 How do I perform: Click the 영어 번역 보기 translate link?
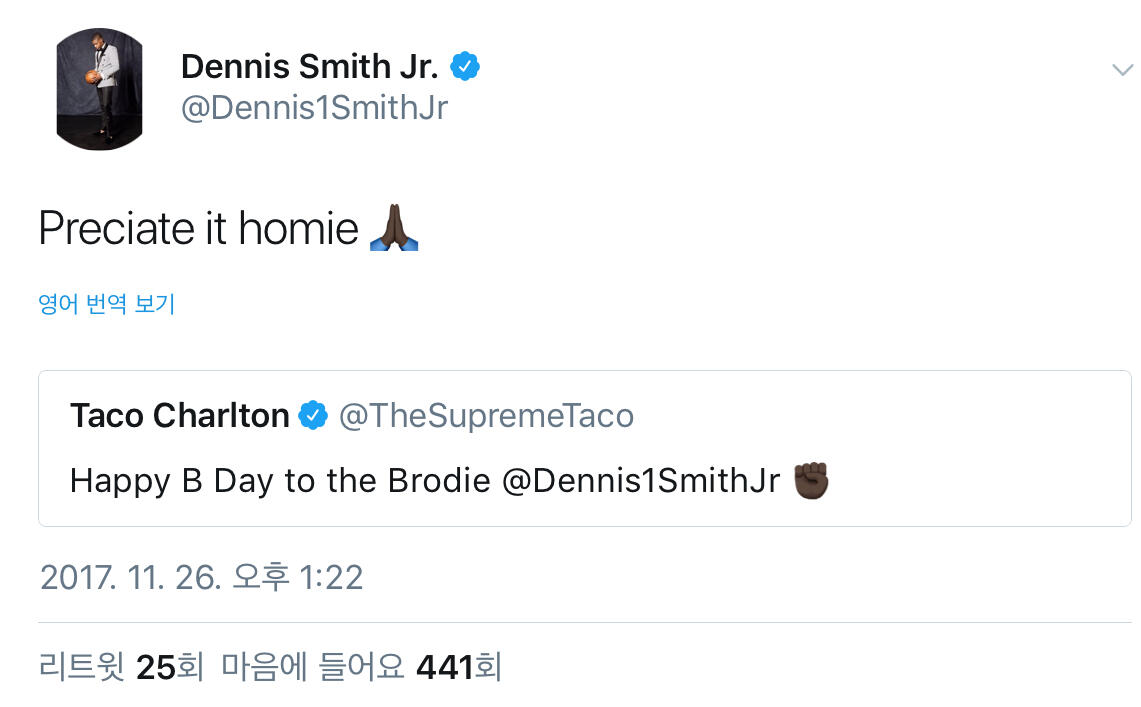click(107, 304)
